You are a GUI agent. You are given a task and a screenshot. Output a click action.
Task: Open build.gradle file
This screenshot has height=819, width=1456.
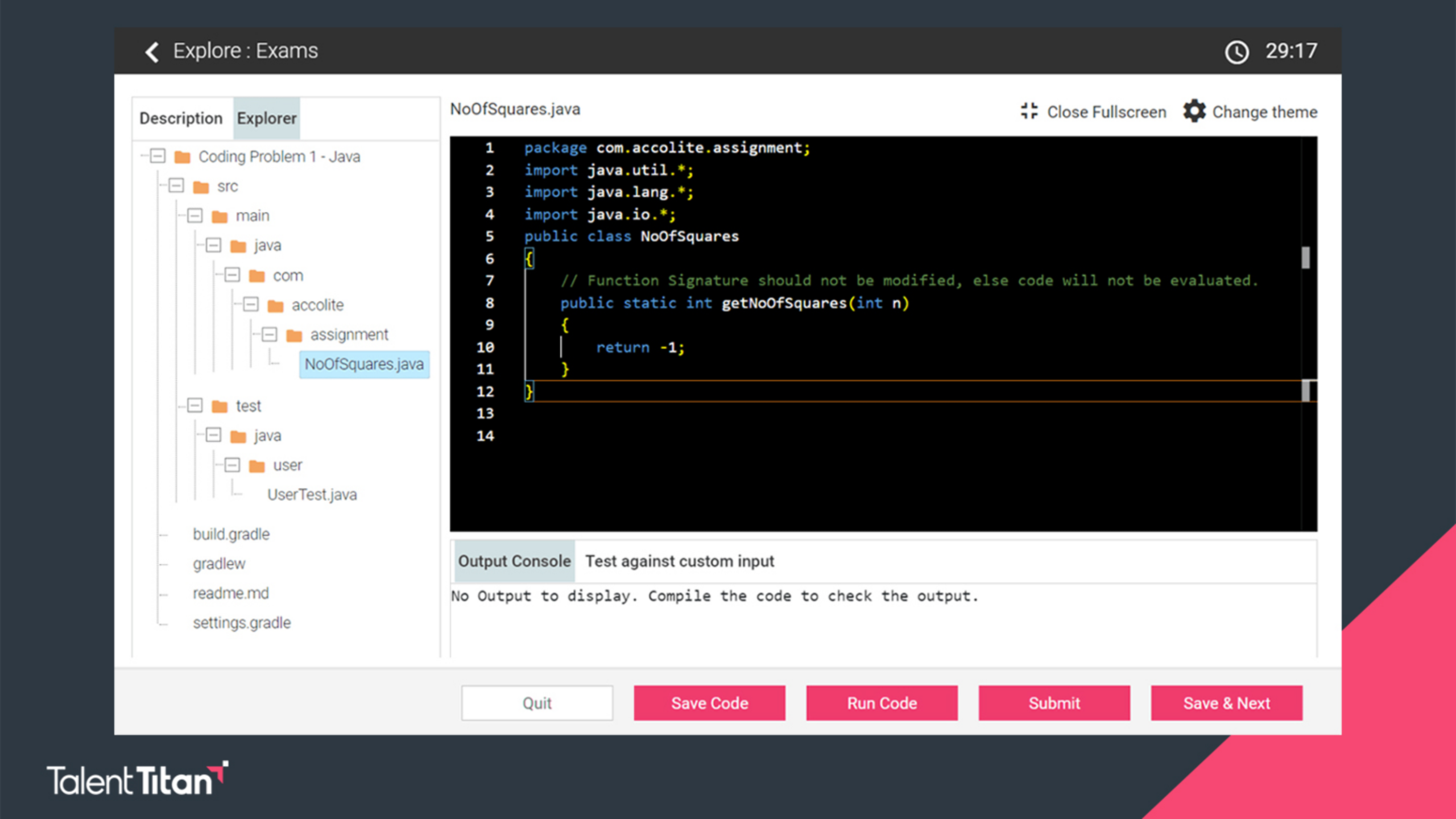231,535
